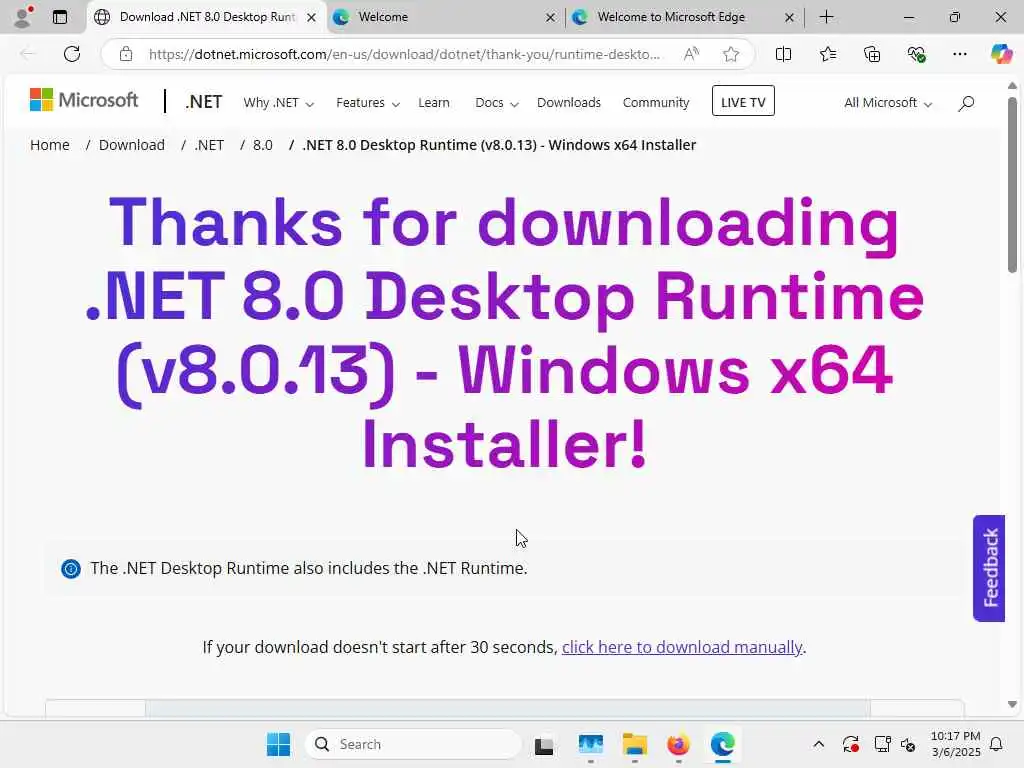Open Browser essentials heart icon
The height and width of the screenshot is (768, 1024).
(x=916, y=54)
